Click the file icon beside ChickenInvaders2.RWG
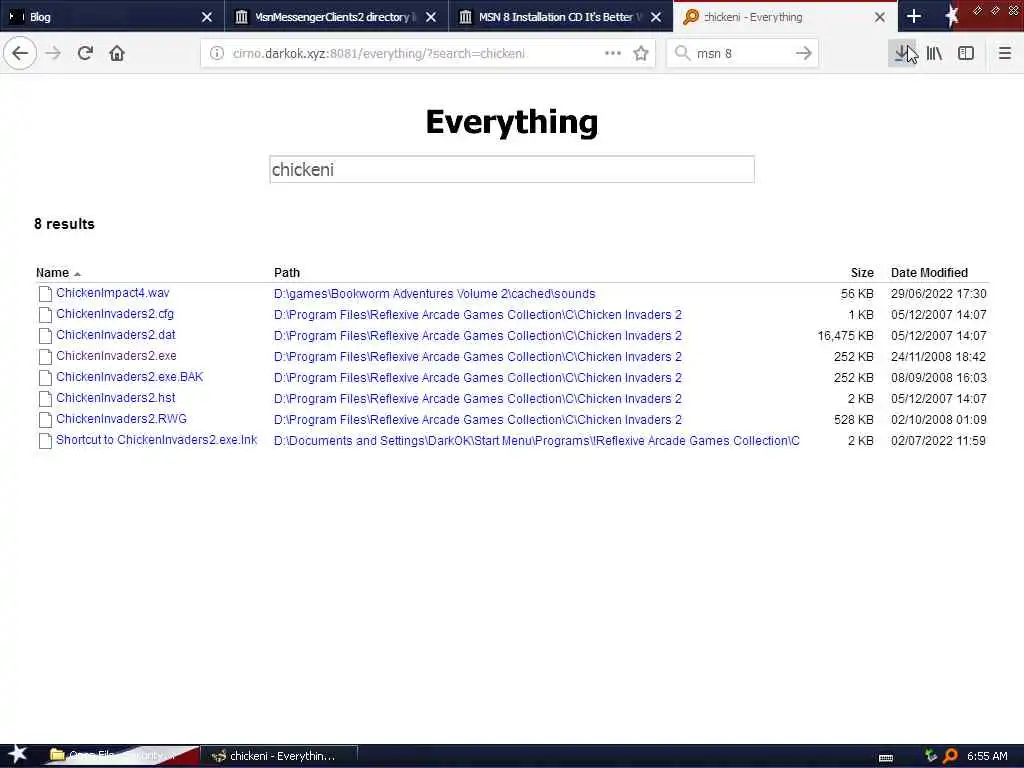Screen dimensions: 1024x768 45,419
